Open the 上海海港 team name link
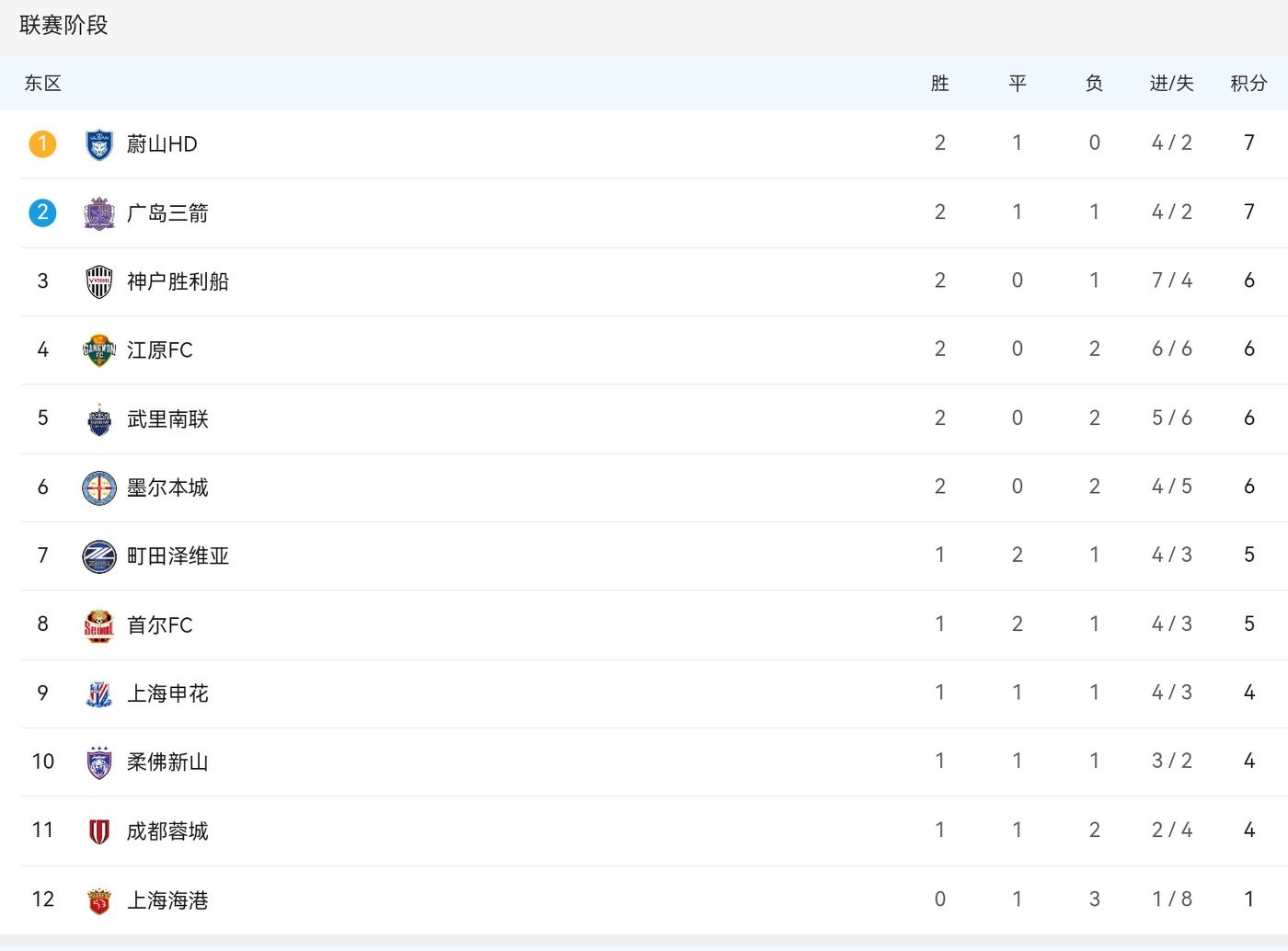 coord(167,900)
